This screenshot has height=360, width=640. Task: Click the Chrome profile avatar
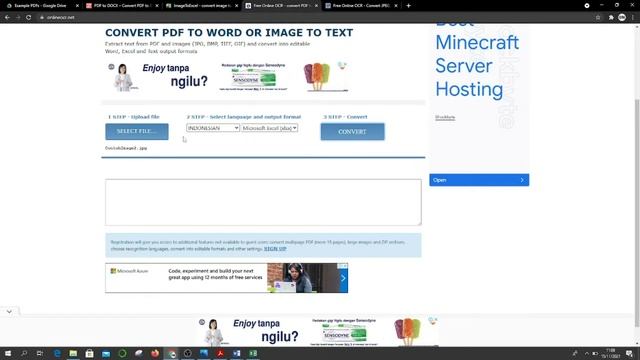coord(622,17)
